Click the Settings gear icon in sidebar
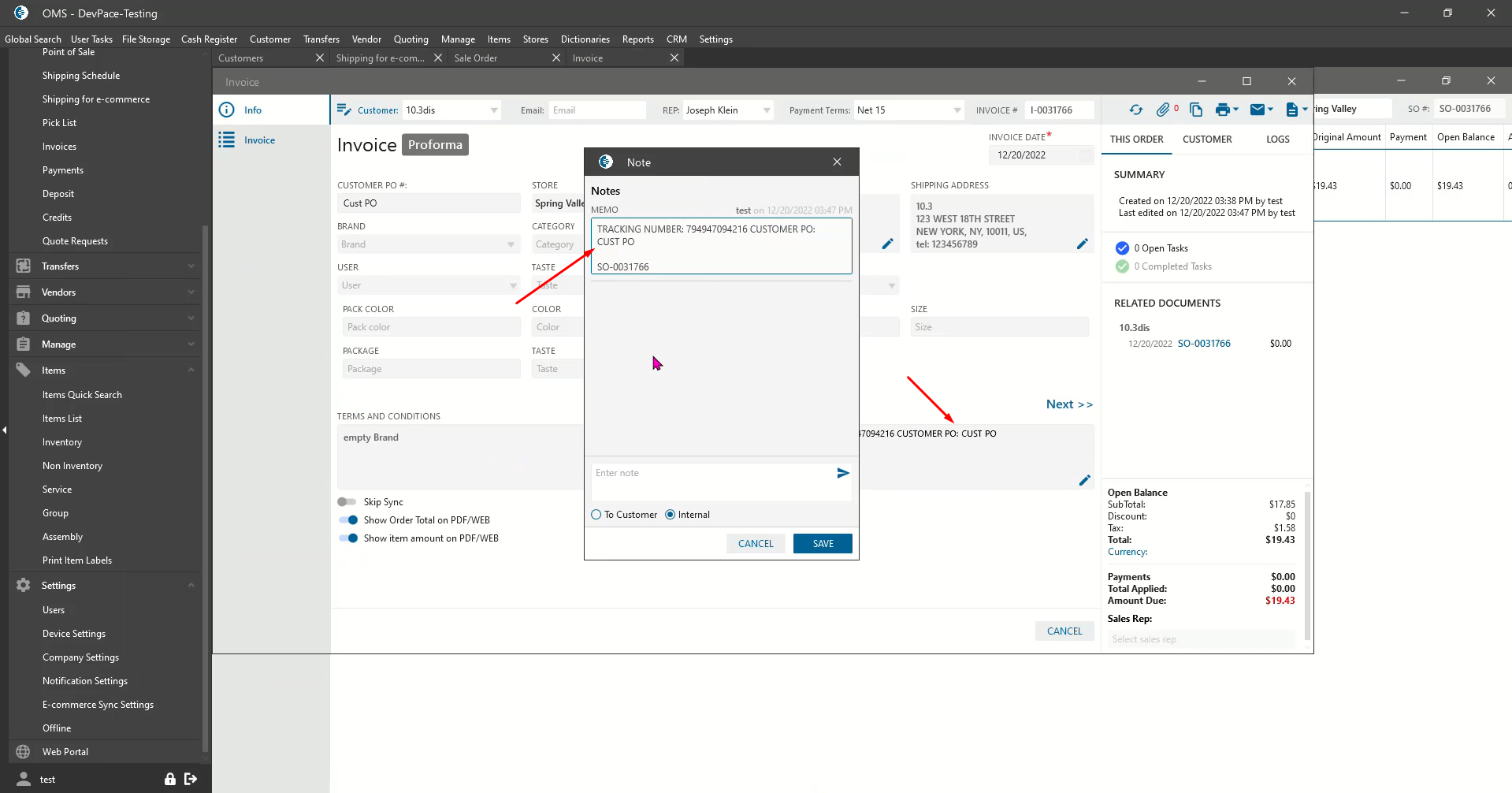 tap(24, 586)
